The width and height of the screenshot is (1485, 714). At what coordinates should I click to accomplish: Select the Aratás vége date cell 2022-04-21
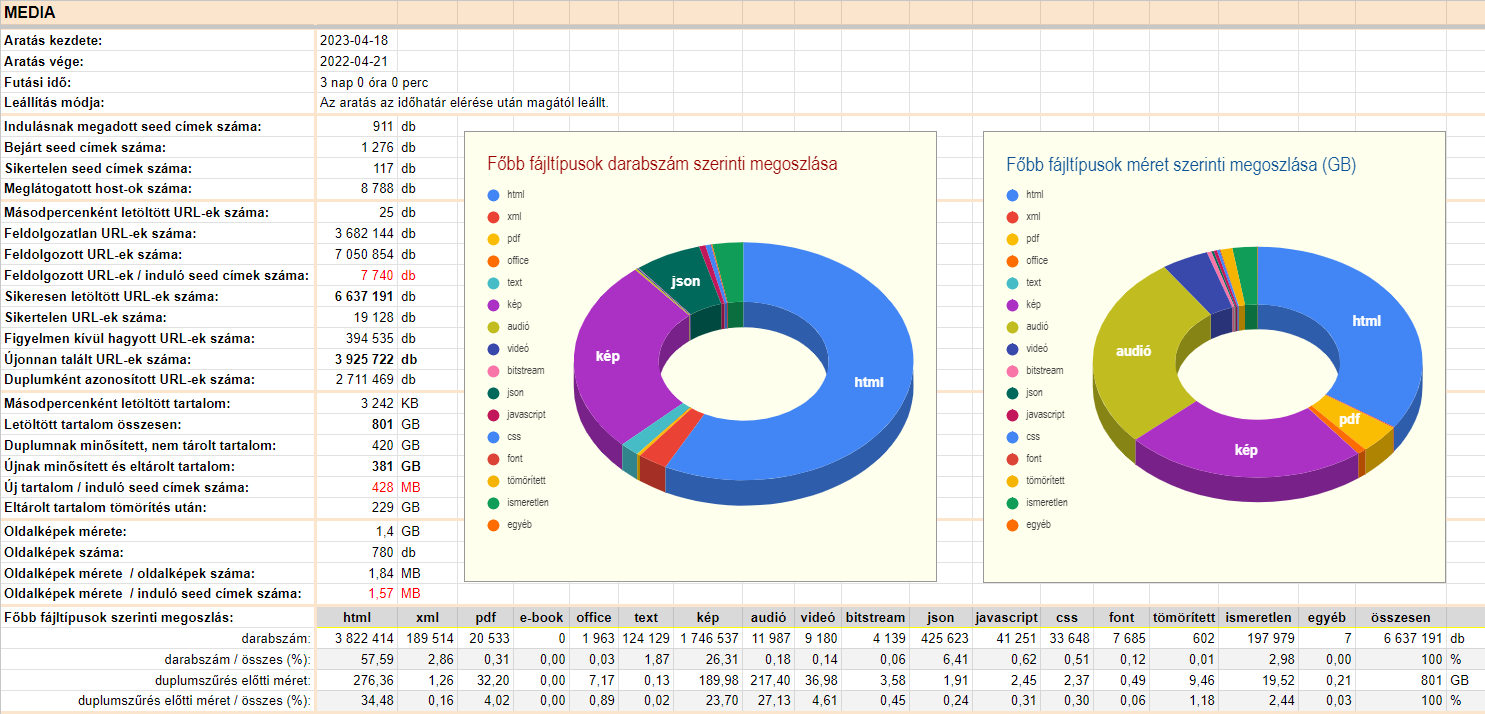point(354,62)
